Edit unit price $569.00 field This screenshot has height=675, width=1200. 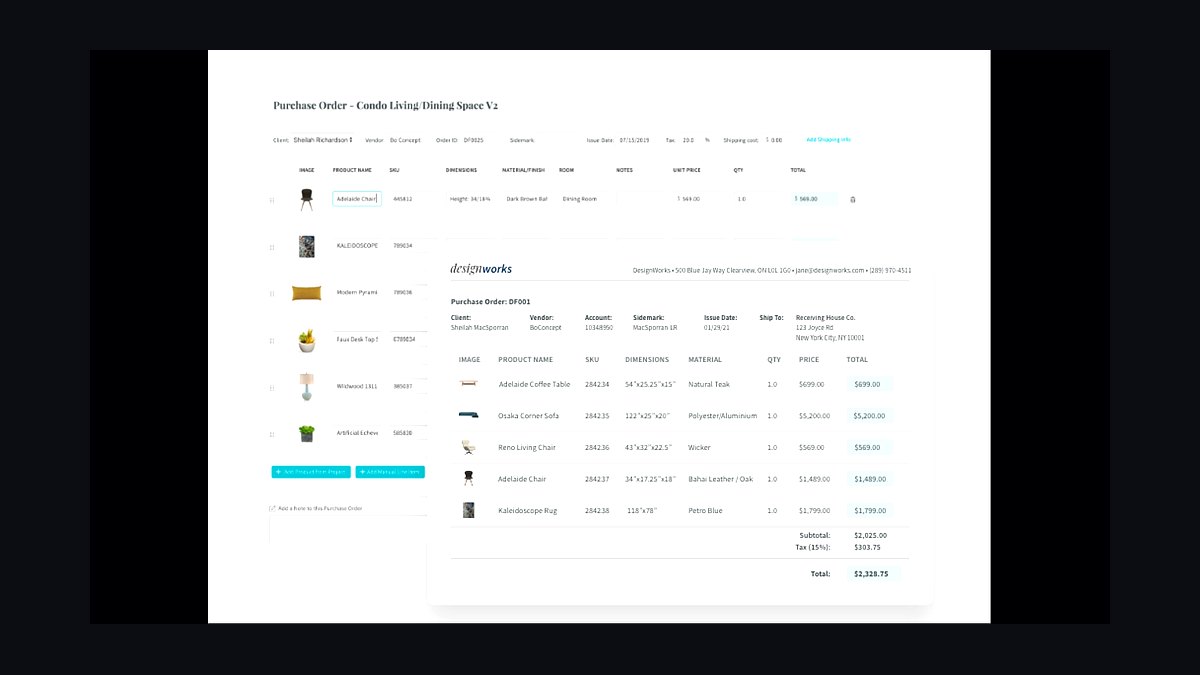pos(698,199)
